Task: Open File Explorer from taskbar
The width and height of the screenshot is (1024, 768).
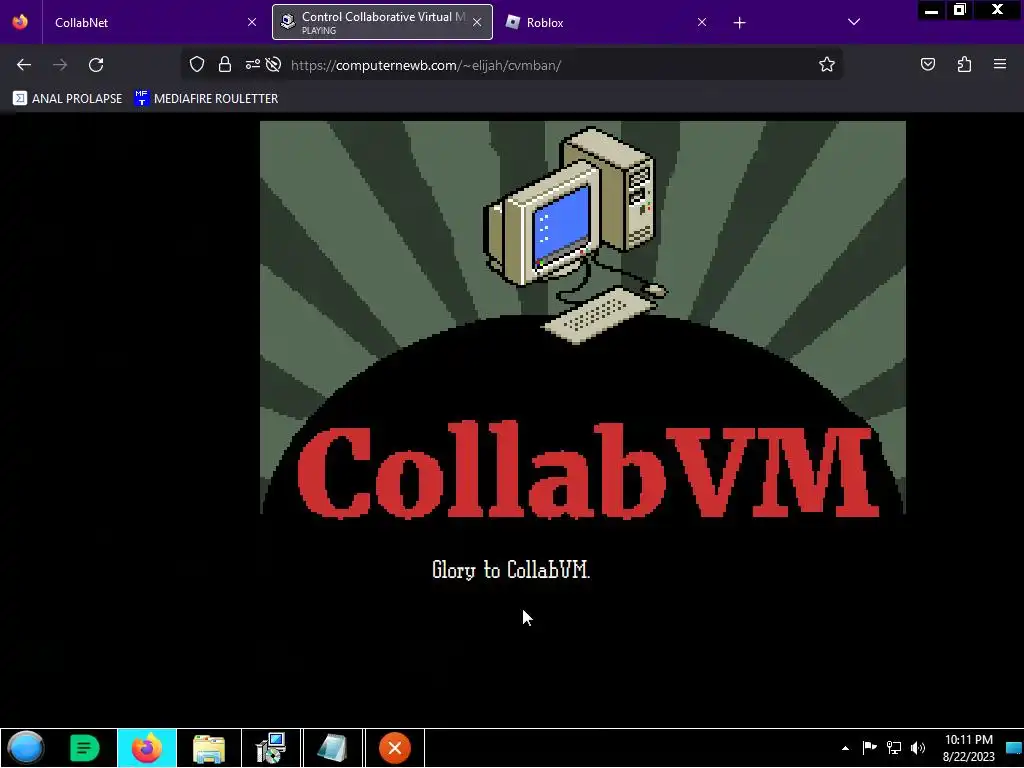Action: point(209,748)
